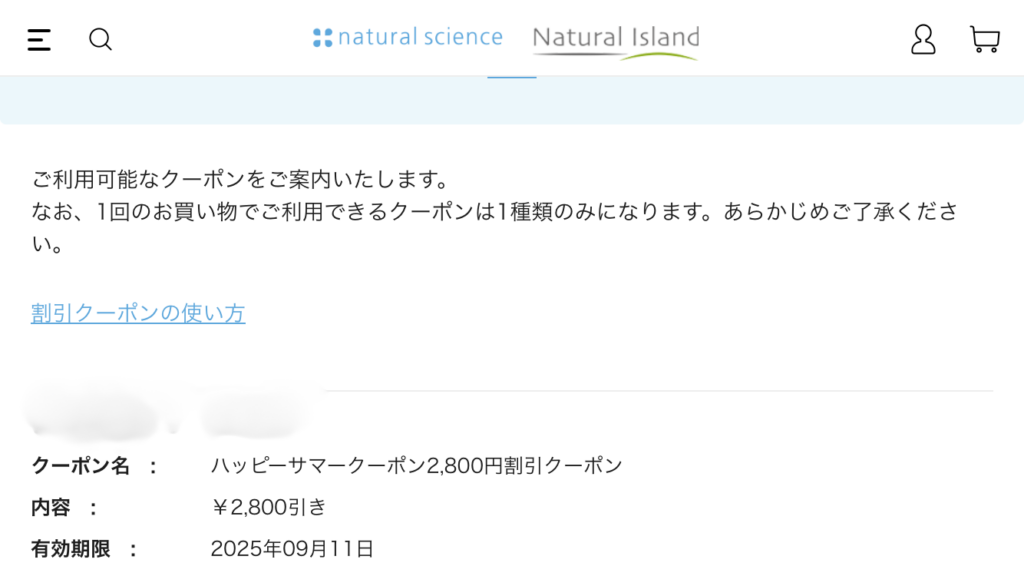Open the hamburger navigation menu

tap(39, 40)
